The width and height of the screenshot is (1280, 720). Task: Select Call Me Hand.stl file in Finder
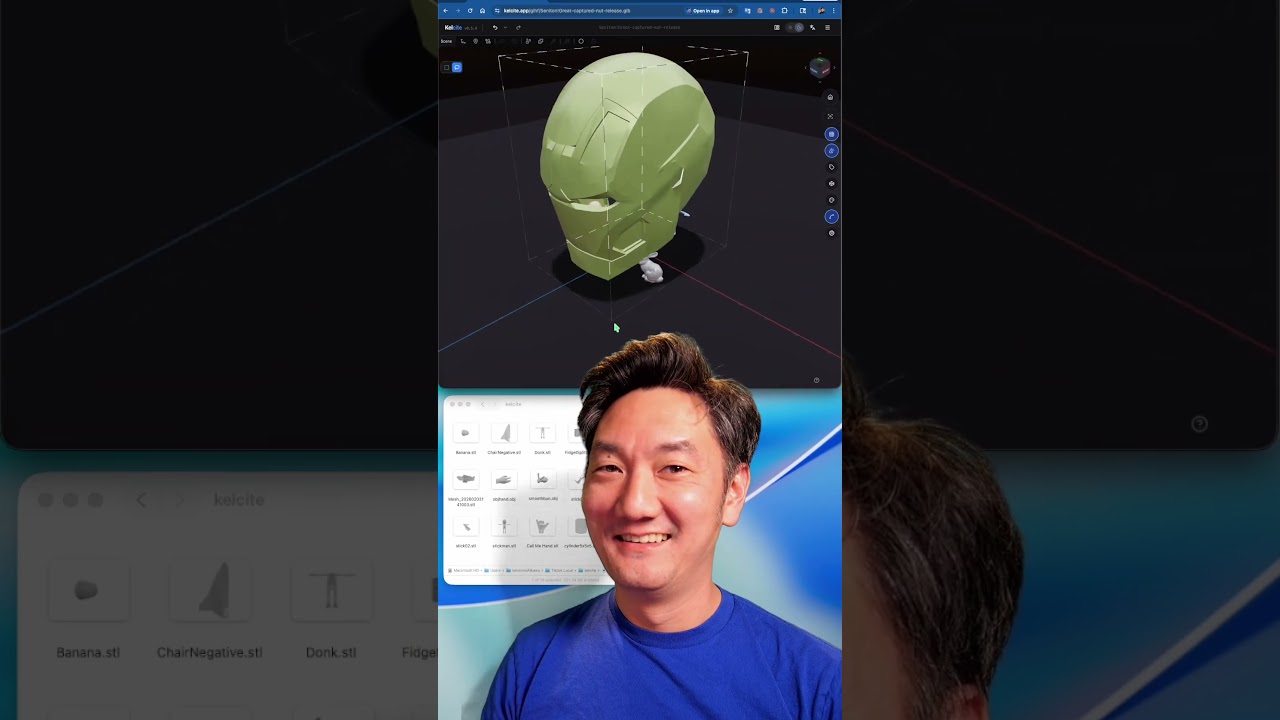tap(542, 532)
